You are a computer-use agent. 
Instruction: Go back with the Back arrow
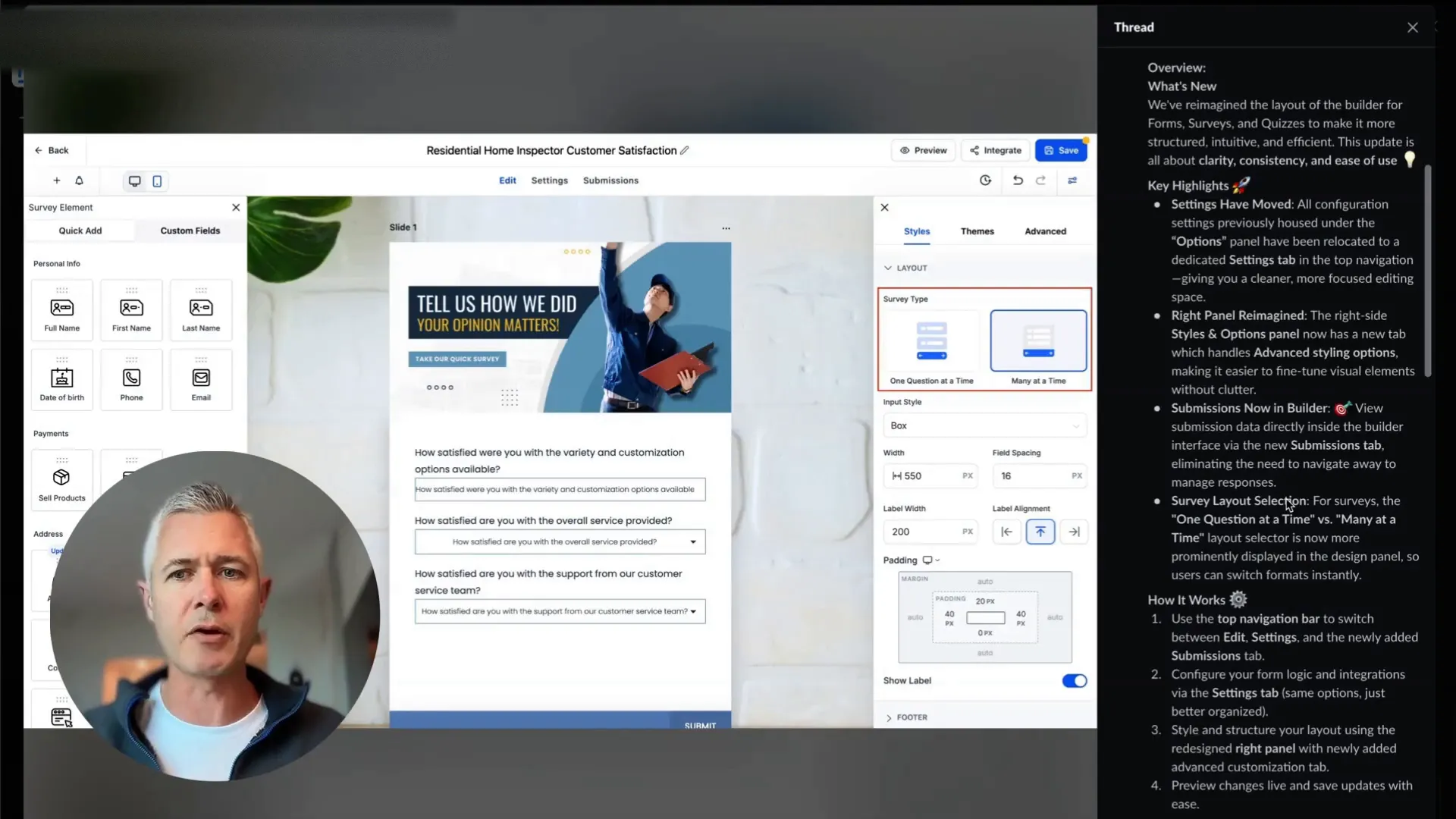52,150
